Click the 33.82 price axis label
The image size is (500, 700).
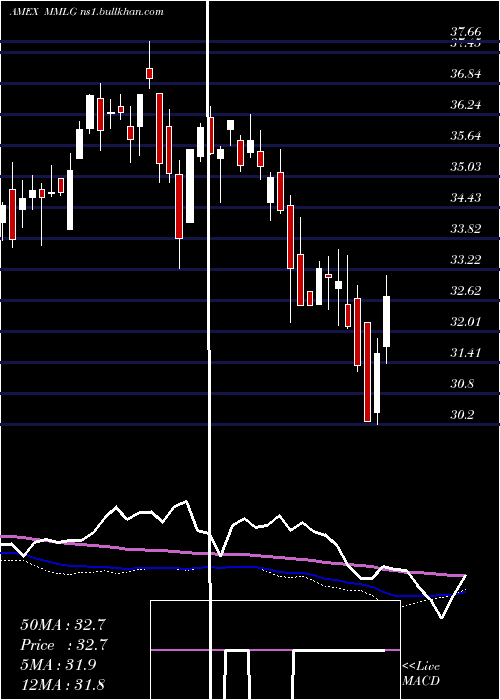tap(466, 229)
